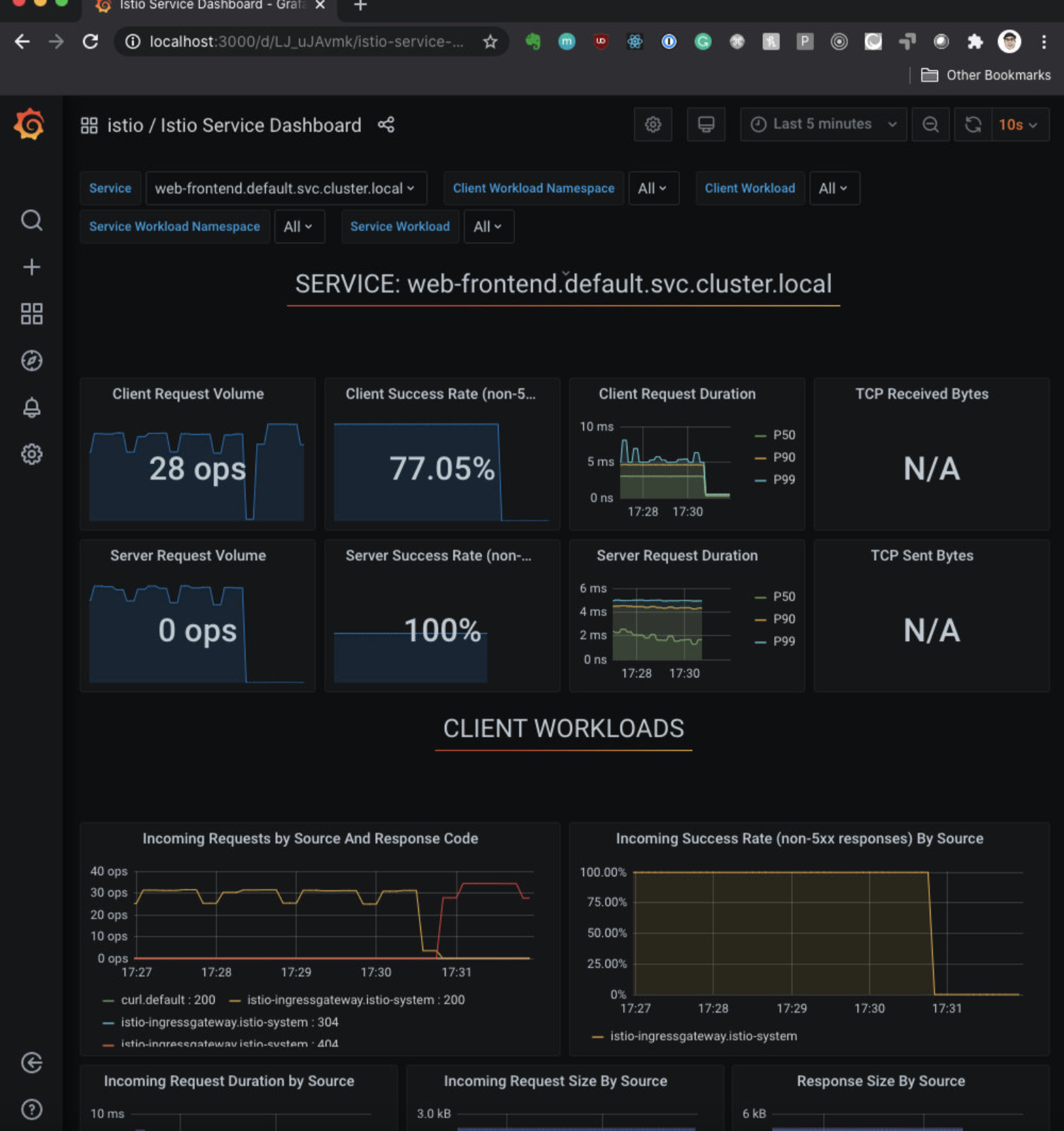1064x1131 pixels.
Task: Bookmark this page with star icon
Action: 490,42
